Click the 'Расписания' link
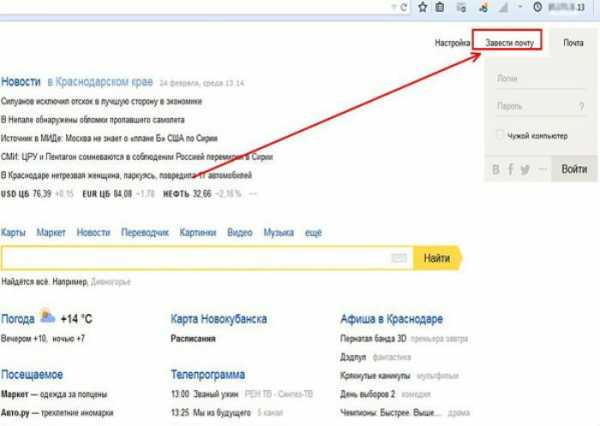600x426 pixels. (x=193, y=339)
